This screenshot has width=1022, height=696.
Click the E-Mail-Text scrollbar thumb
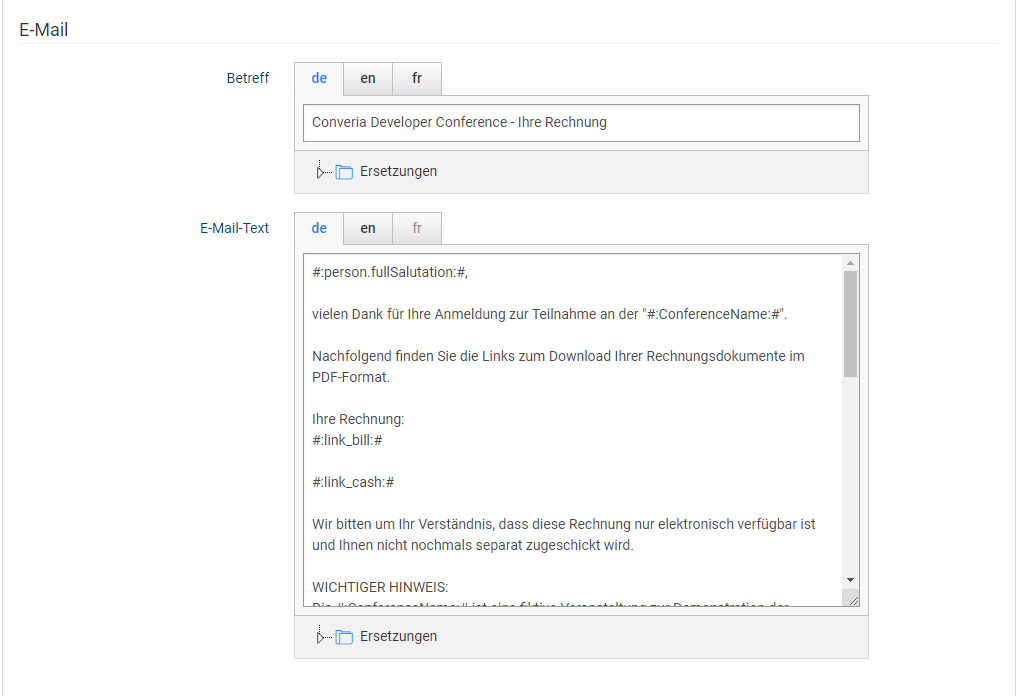(x=850, y=322)
